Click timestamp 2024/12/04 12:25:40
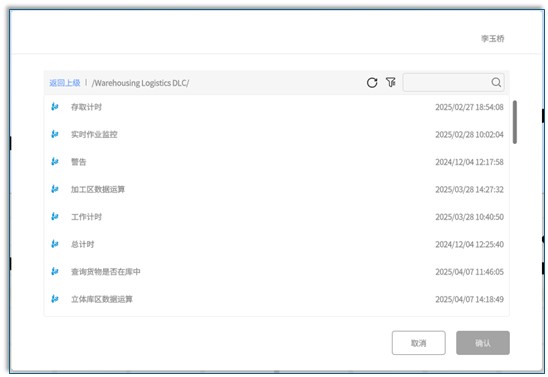 [x=469, y=244]
